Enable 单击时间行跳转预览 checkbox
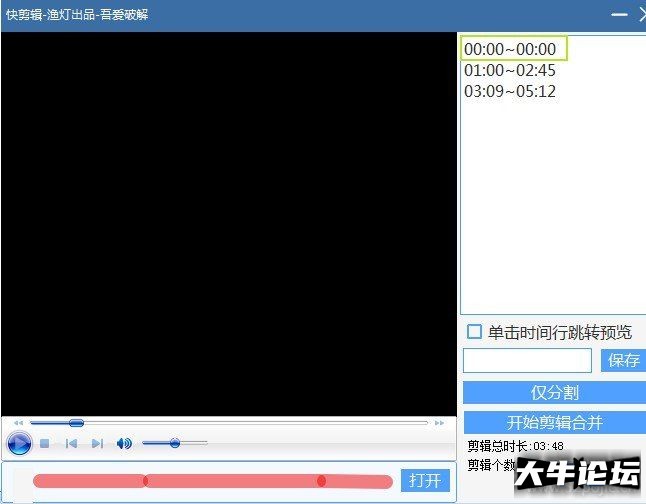The width and height of the screenshot is (646, 504). pyautogui.click(x=474, y=332)
